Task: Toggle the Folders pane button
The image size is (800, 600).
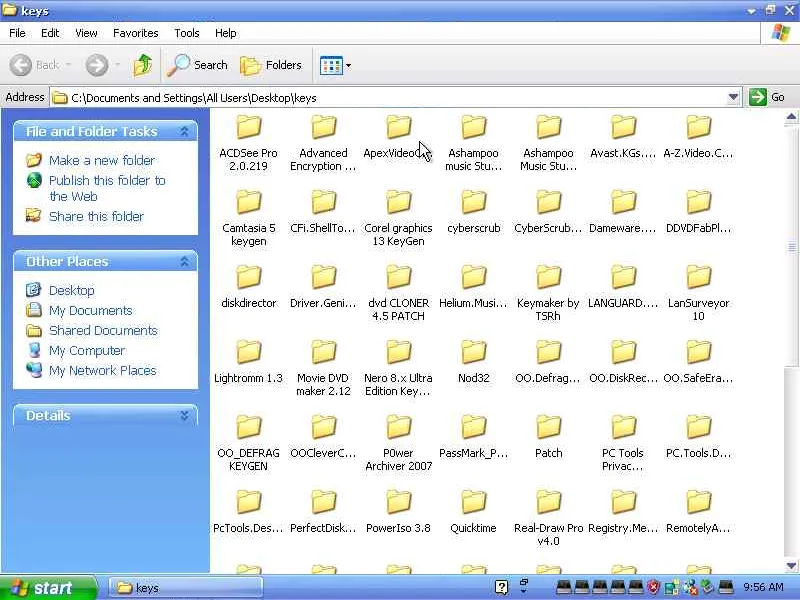Action: [271, 65]
